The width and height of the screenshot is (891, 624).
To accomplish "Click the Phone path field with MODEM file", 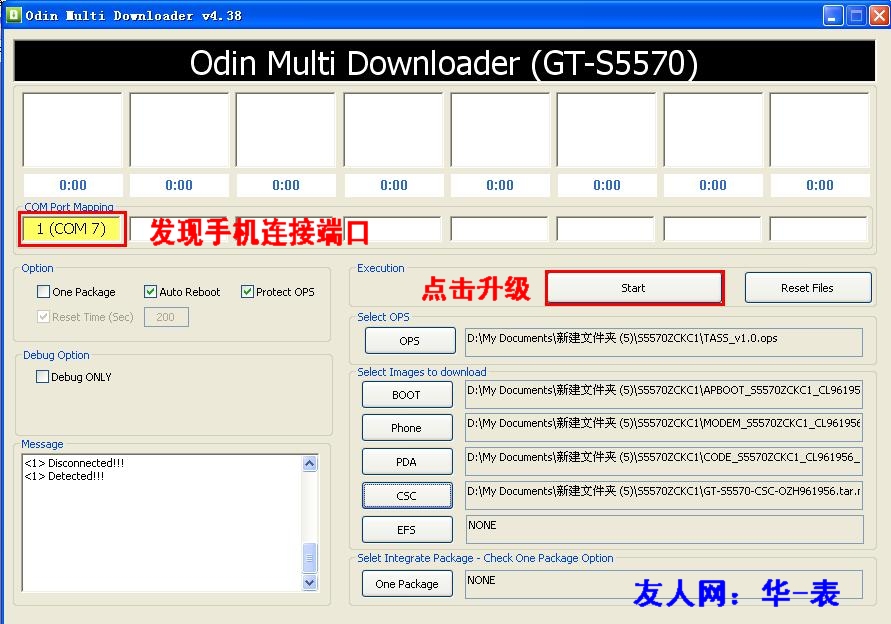I will pos(664,428).
